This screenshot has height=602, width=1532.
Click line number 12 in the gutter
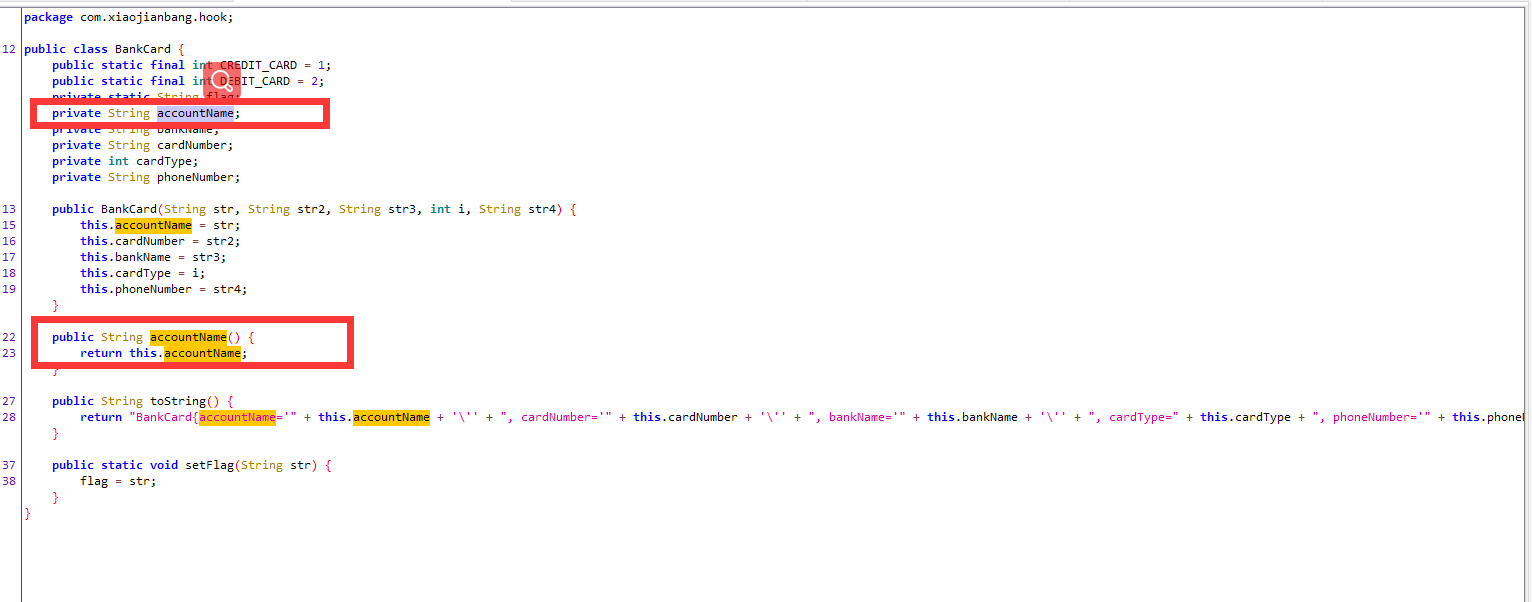click(9, 49)
